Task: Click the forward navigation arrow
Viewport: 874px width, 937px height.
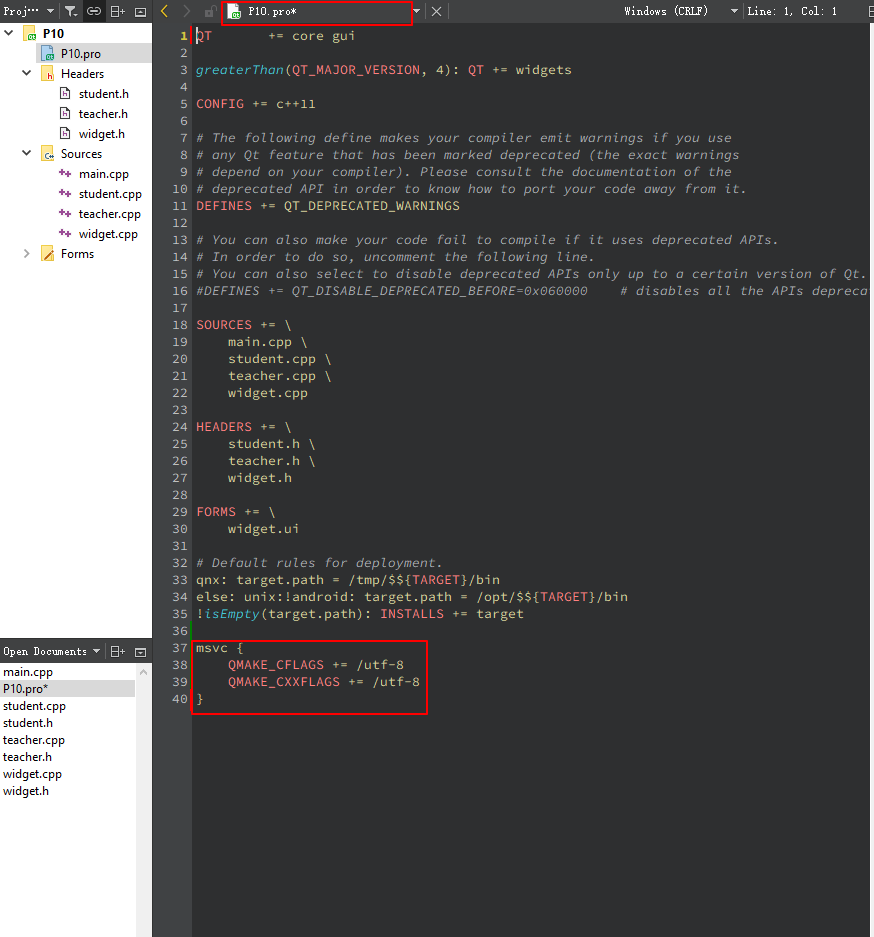Action: [185, 11]
